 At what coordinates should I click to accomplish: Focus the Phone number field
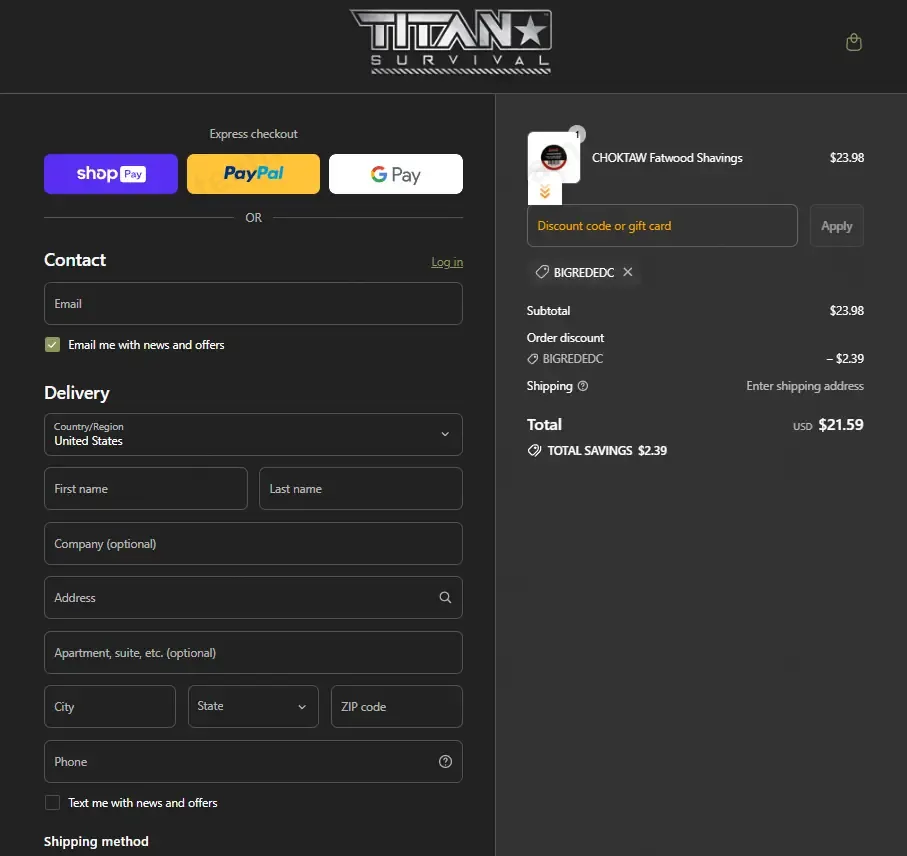click(x=253, y=762)
